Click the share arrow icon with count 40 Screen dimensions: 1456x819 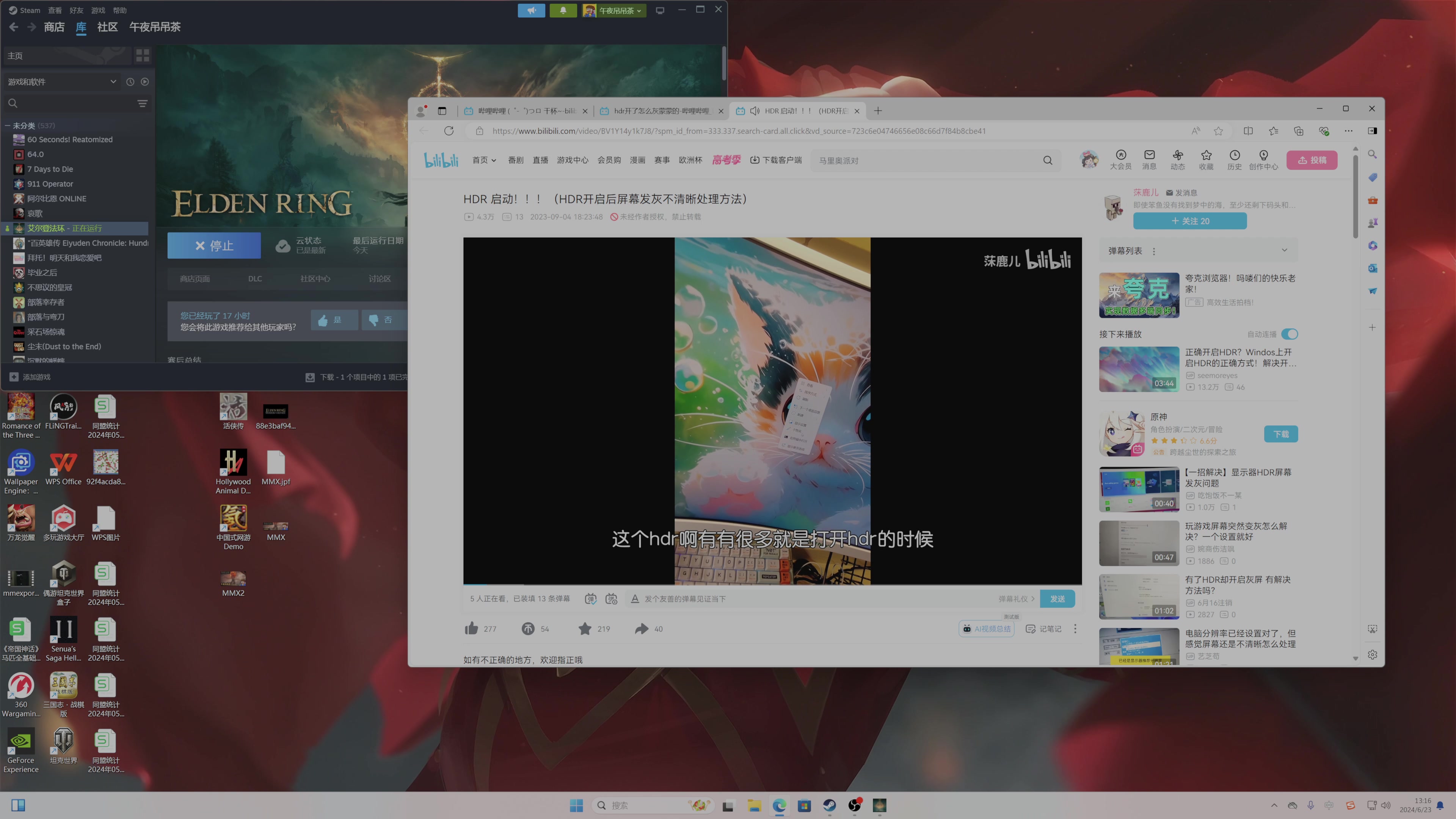642,629
